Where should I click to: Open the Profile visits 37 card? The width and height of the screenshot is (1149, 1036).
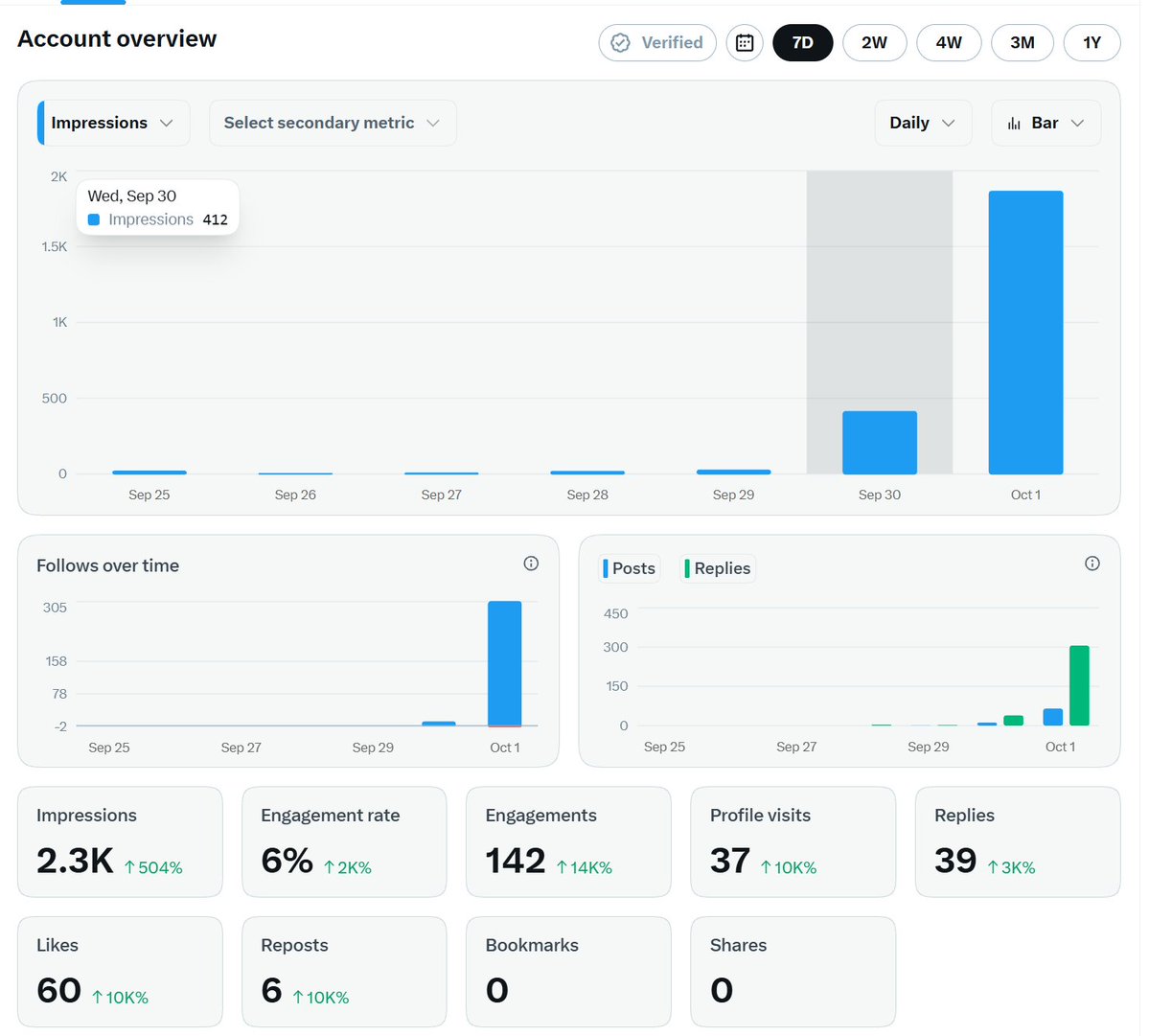pyautogui.click(x=793, y=841)
